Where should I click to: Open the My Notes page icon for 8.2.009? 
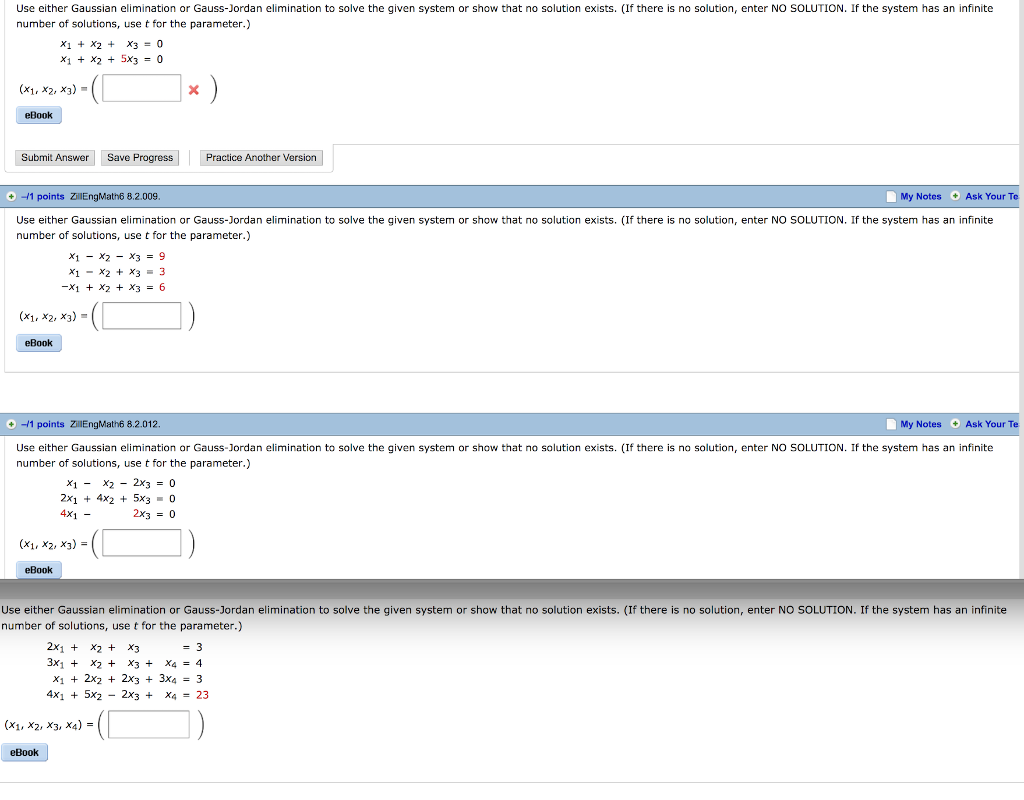[890, 196]
